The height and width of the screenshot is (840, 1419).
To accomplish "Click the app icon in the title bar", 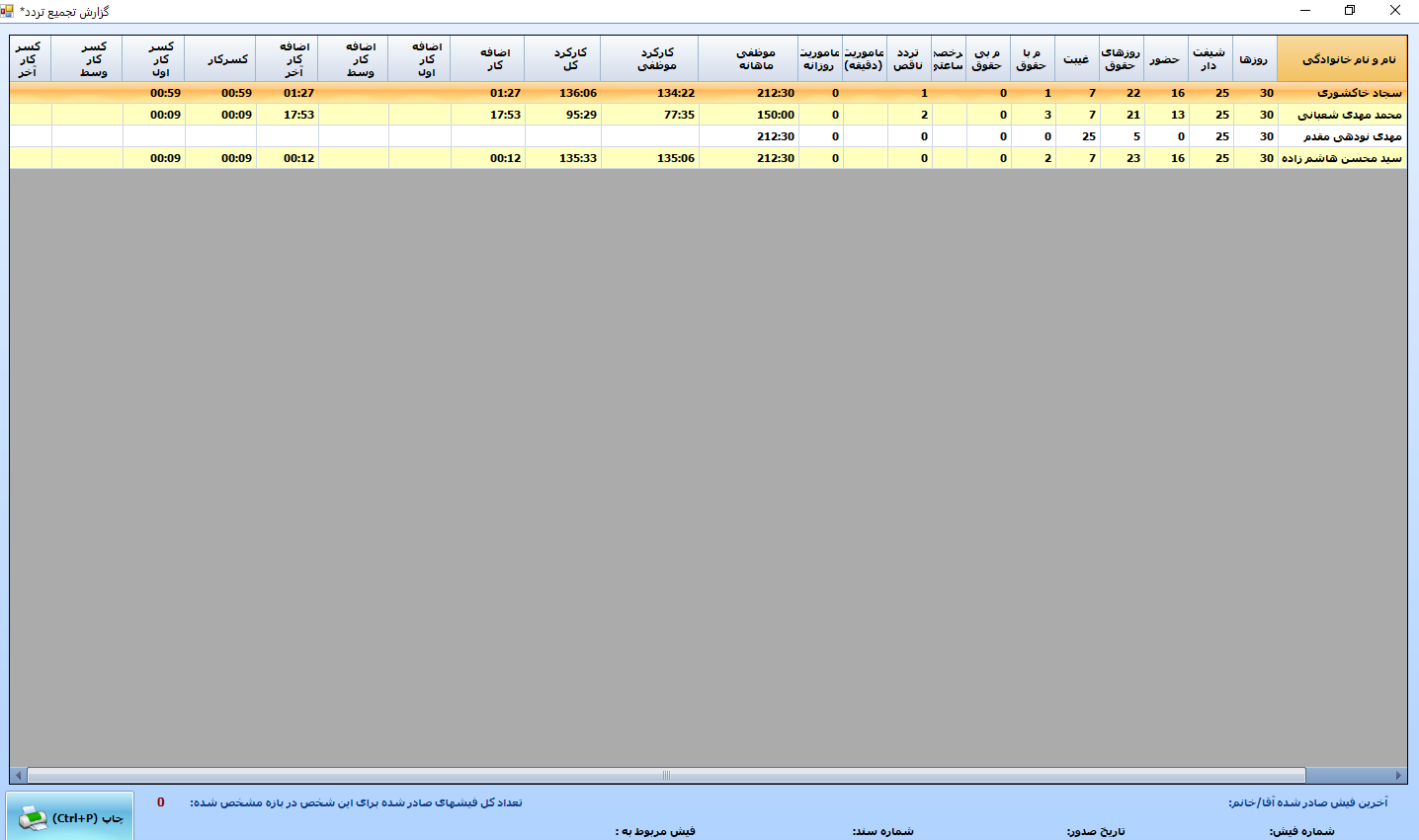I will tap(9, 11).
